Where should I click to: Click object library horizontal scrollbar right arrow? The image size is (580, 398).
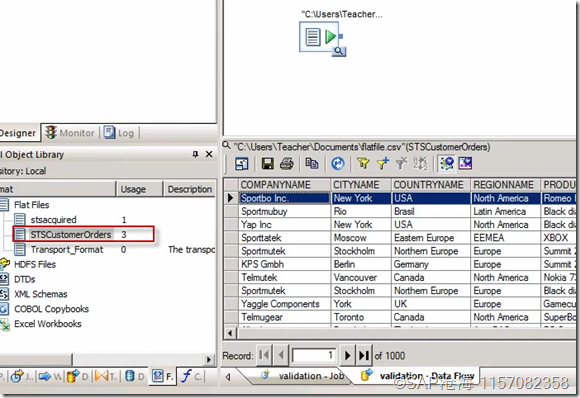209,359
